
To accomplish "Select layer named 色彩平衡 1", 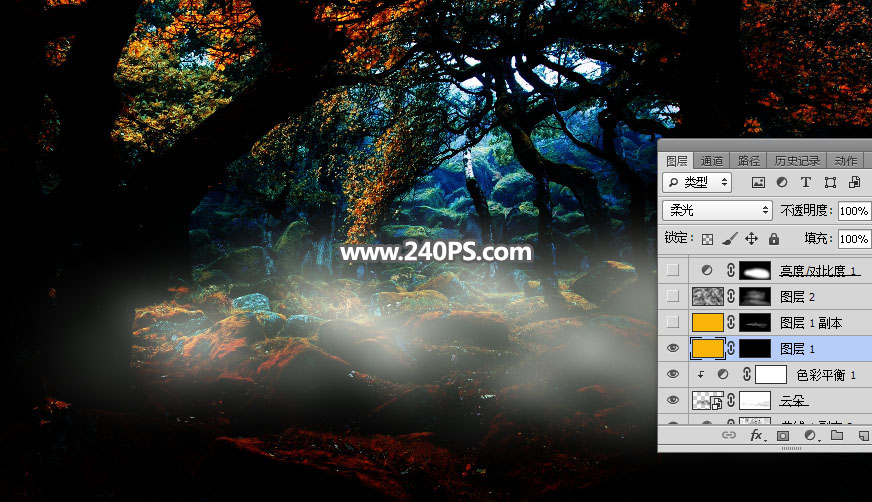I will [x=826, y=375].
